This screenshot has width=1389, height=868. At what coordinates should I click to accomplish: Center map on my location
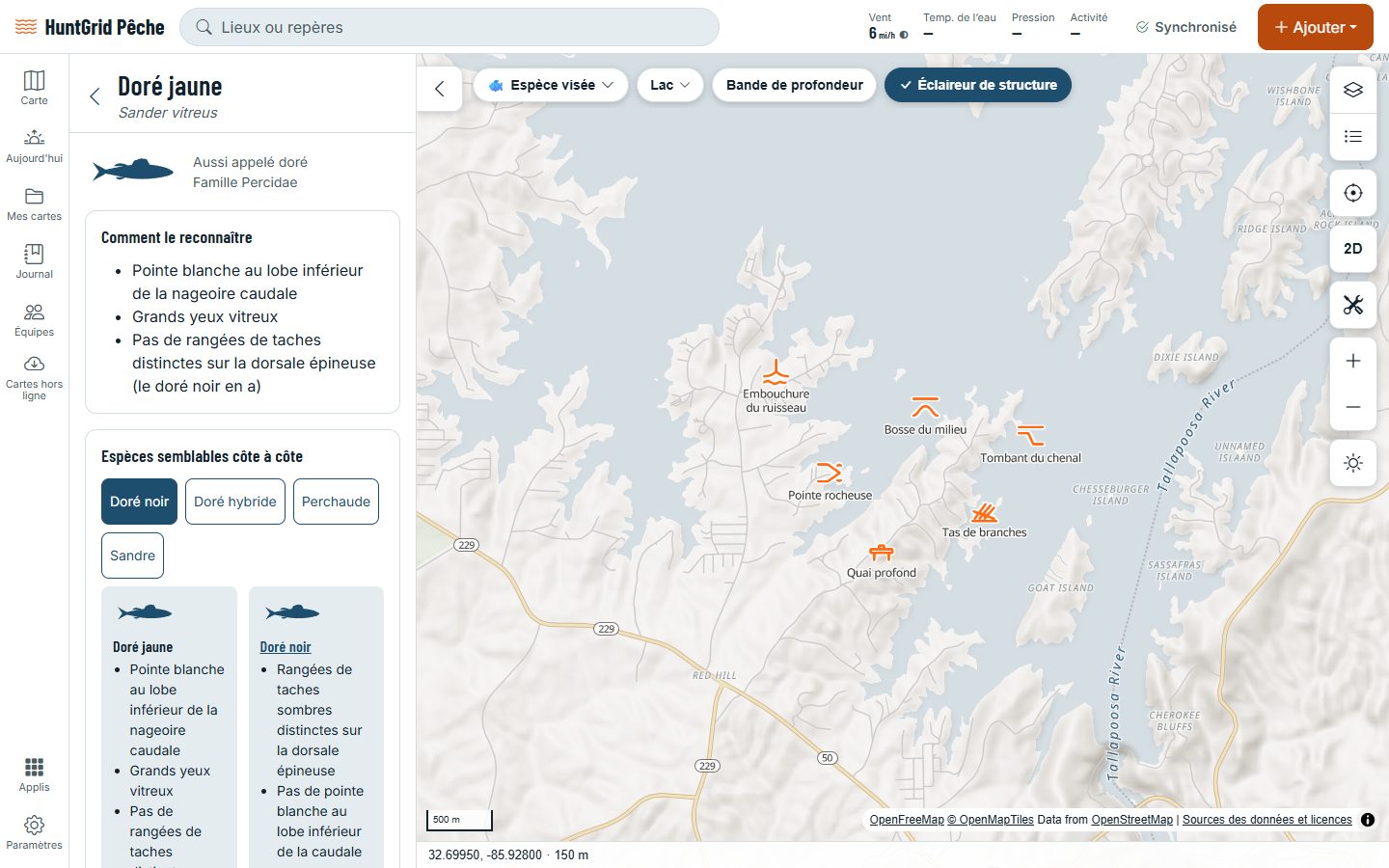[1353, 193]
